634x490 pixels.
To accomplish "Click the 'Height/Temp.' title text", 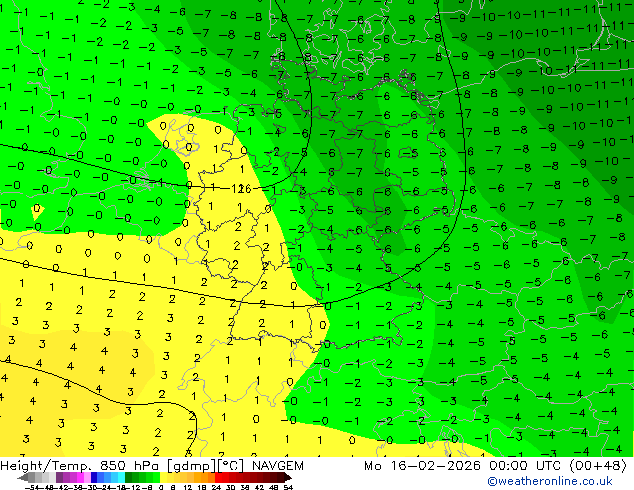I will (47, 466).
